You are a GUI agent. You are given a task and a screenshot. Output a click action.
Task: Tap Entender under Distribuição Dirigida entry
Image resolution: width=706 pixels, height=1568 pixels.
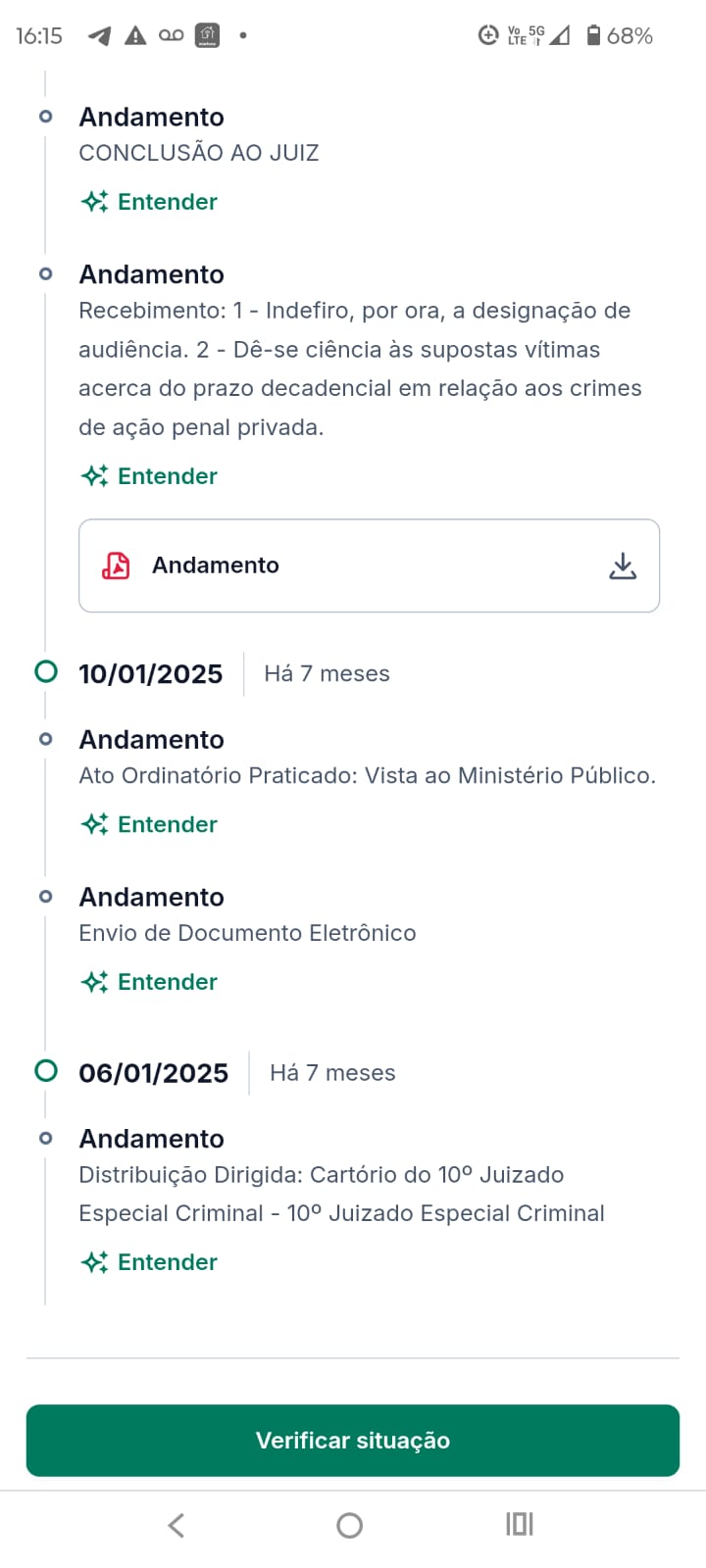coord(167,1262)
